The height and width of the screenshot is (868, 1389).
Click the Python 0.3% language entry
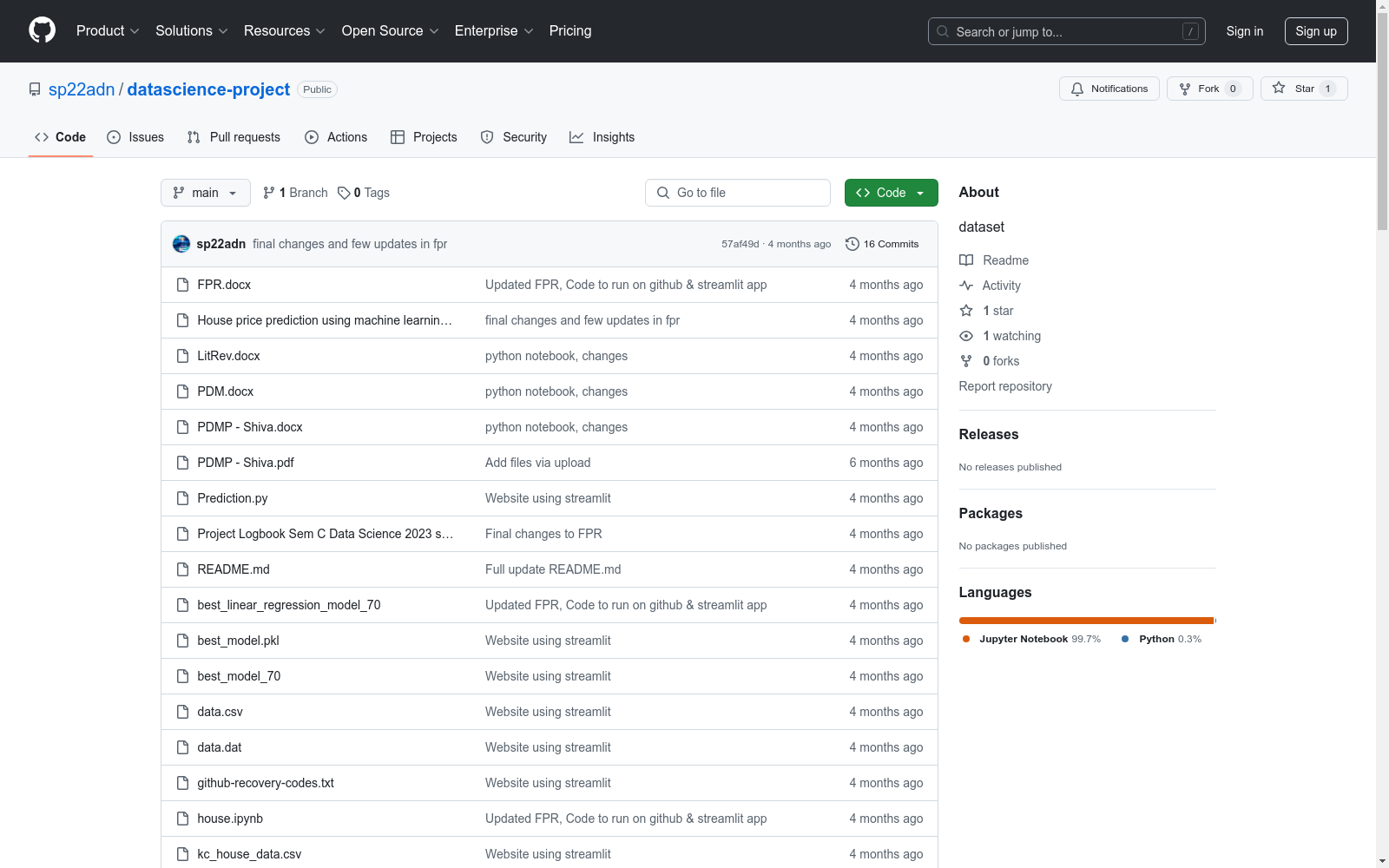(1162, 639)
